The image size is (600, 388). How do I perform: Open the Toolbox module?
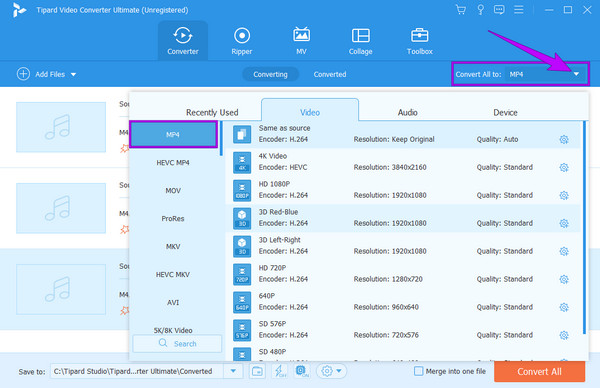point(420,41)
